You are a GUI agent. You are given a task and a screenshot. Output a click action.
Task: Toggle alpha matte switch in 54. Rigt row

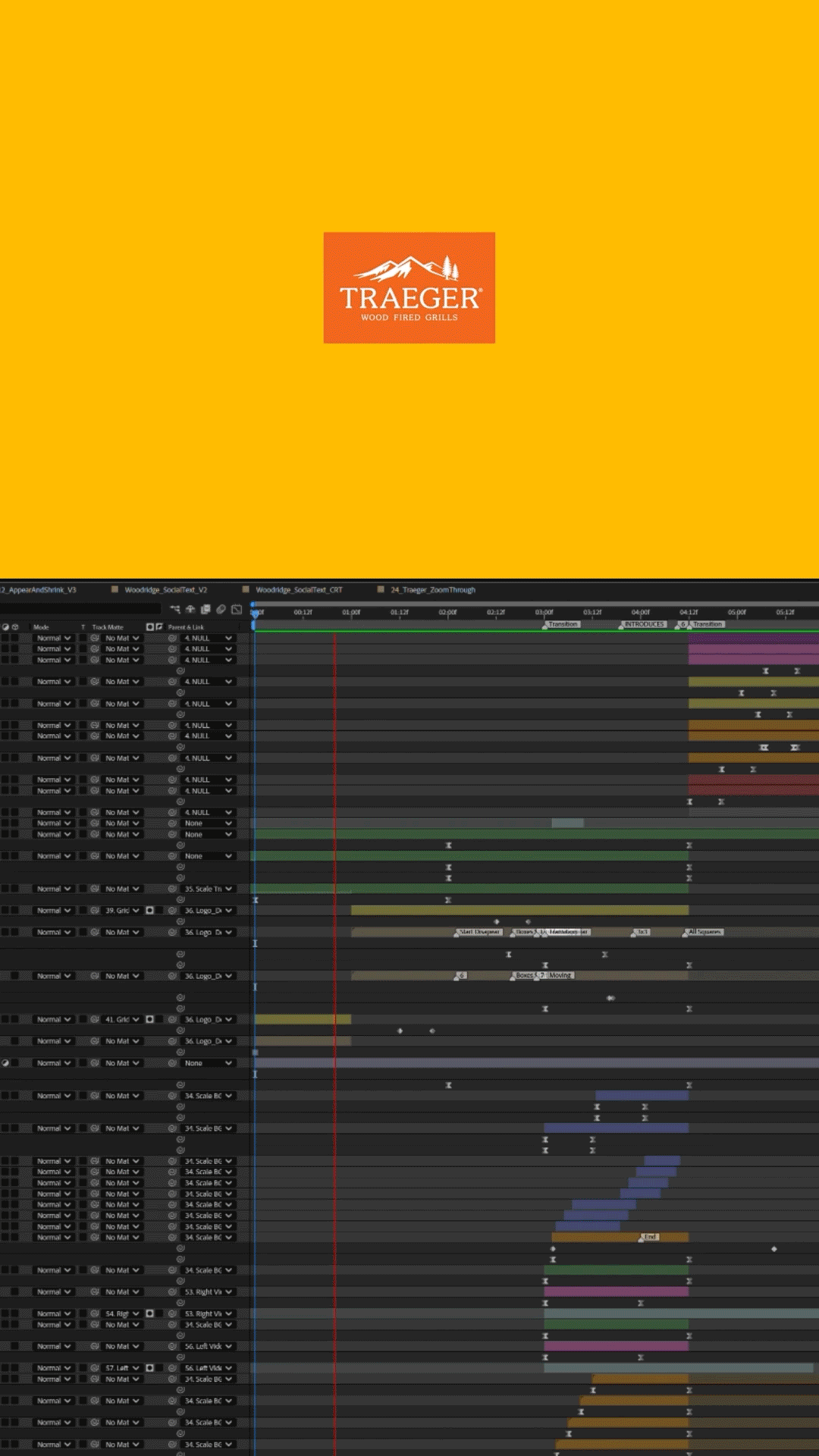(149, 1314)
